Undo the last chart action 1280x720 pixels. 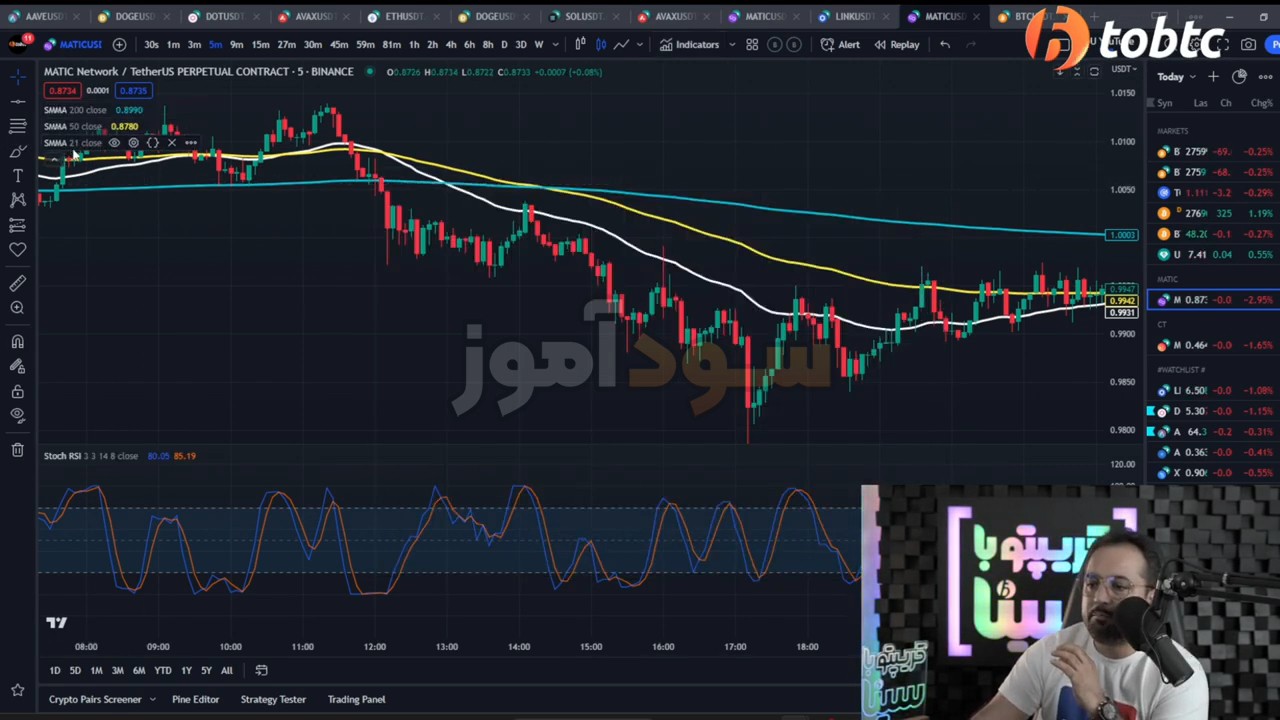click(945, 44)
